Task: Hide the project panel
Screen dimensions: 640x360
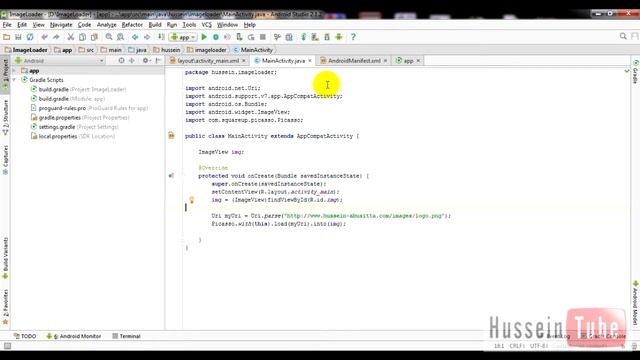Action: (x=158, y=60)
